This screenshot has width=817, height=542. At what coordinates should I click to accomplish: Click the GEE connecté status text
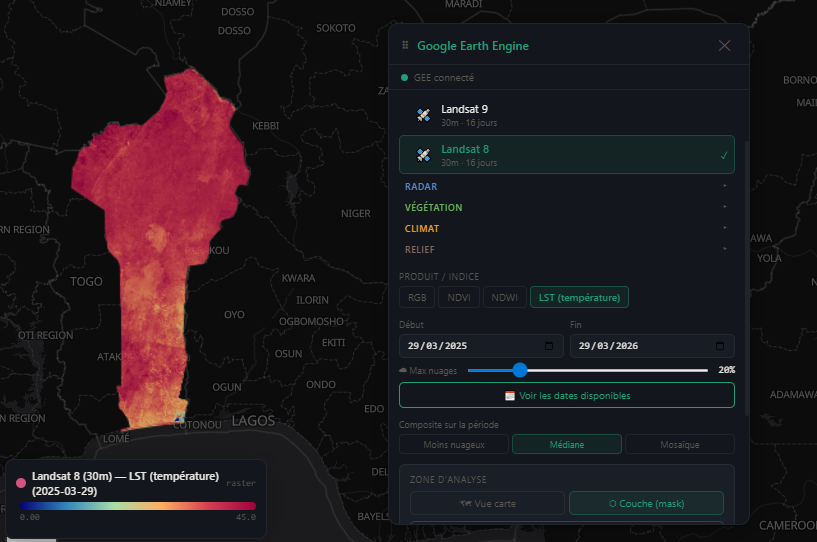tap(443, 78)
